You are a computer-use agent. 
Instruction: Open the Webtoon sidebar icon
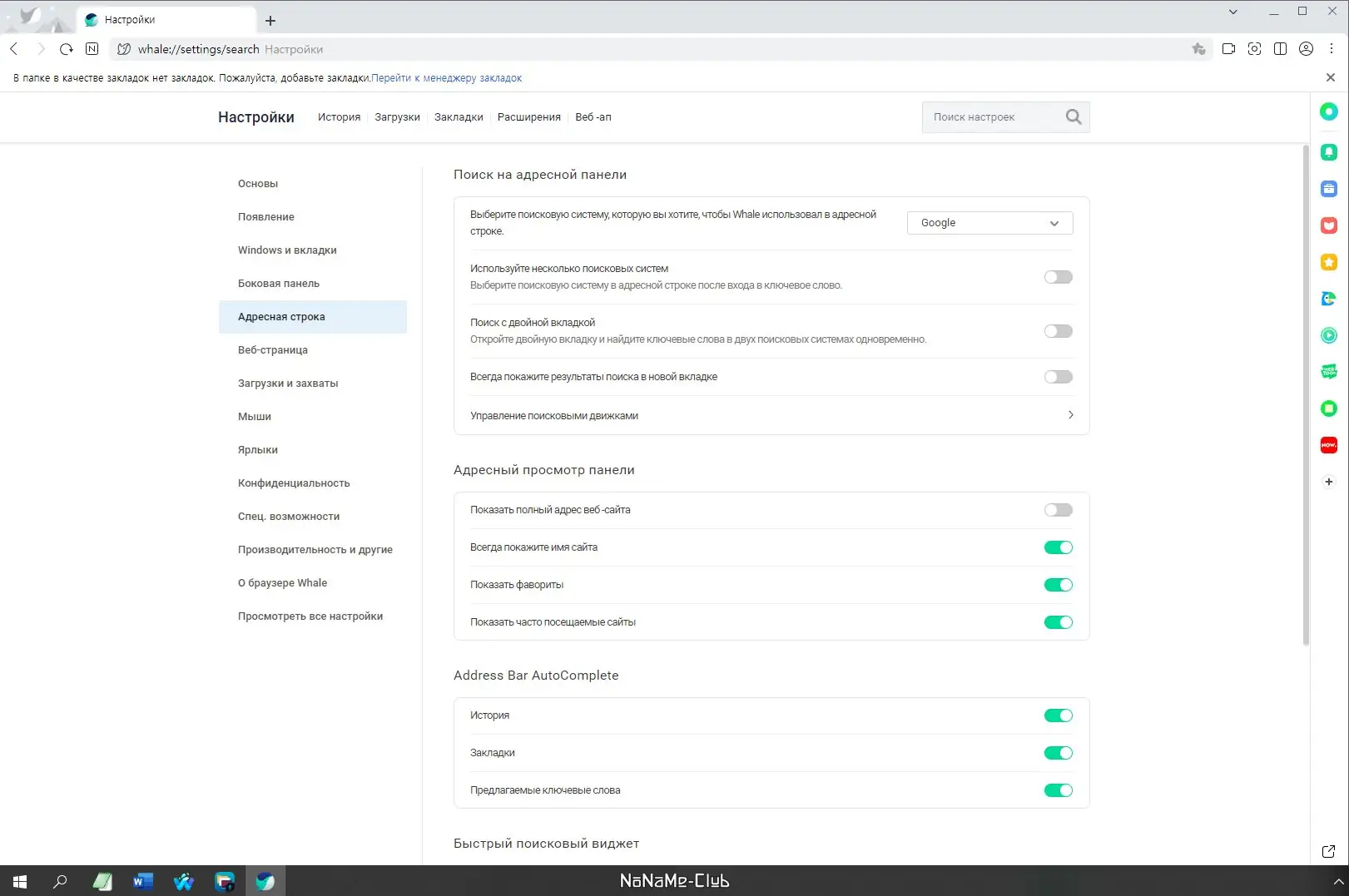point(1329,371)
